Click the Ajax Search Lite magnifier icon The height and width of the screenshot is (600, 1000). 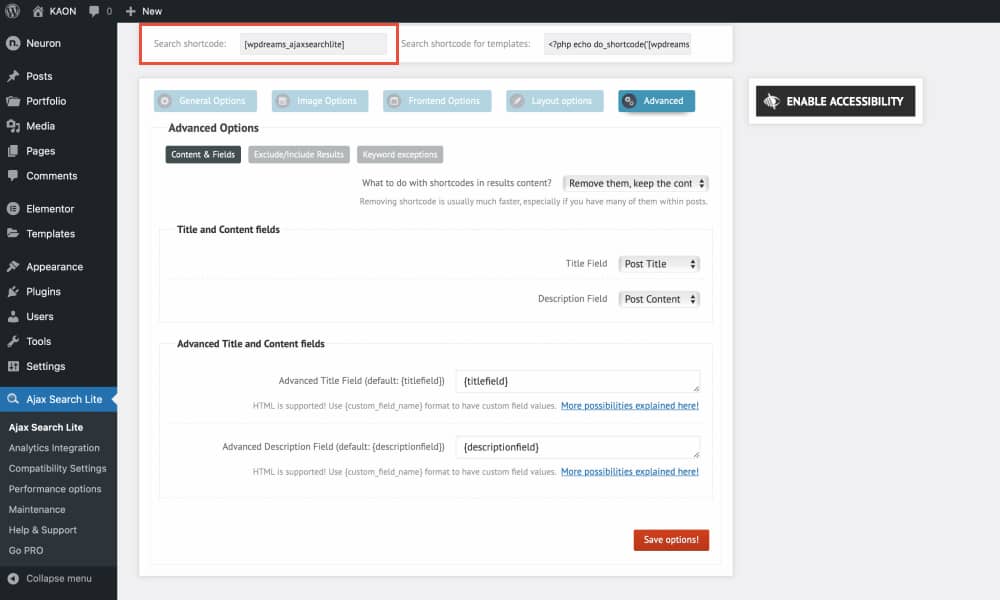pyautogui.click(x=12, y=398)
